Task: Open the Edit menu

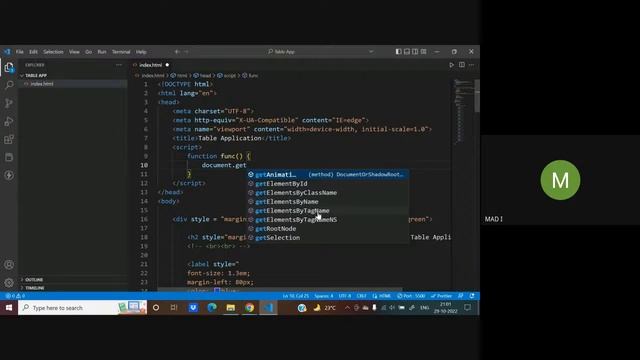Action: tap(33, 52)
